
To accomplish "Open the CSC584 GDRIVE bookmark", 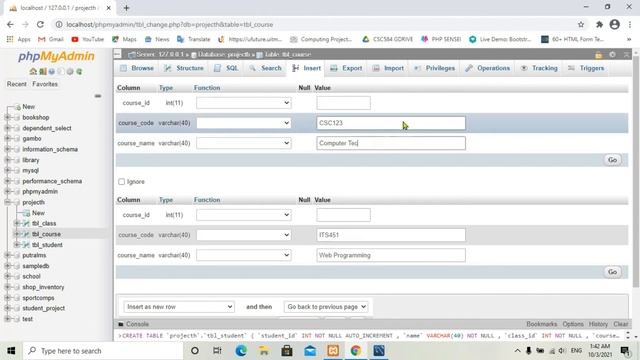I will [x=387, y=39].
